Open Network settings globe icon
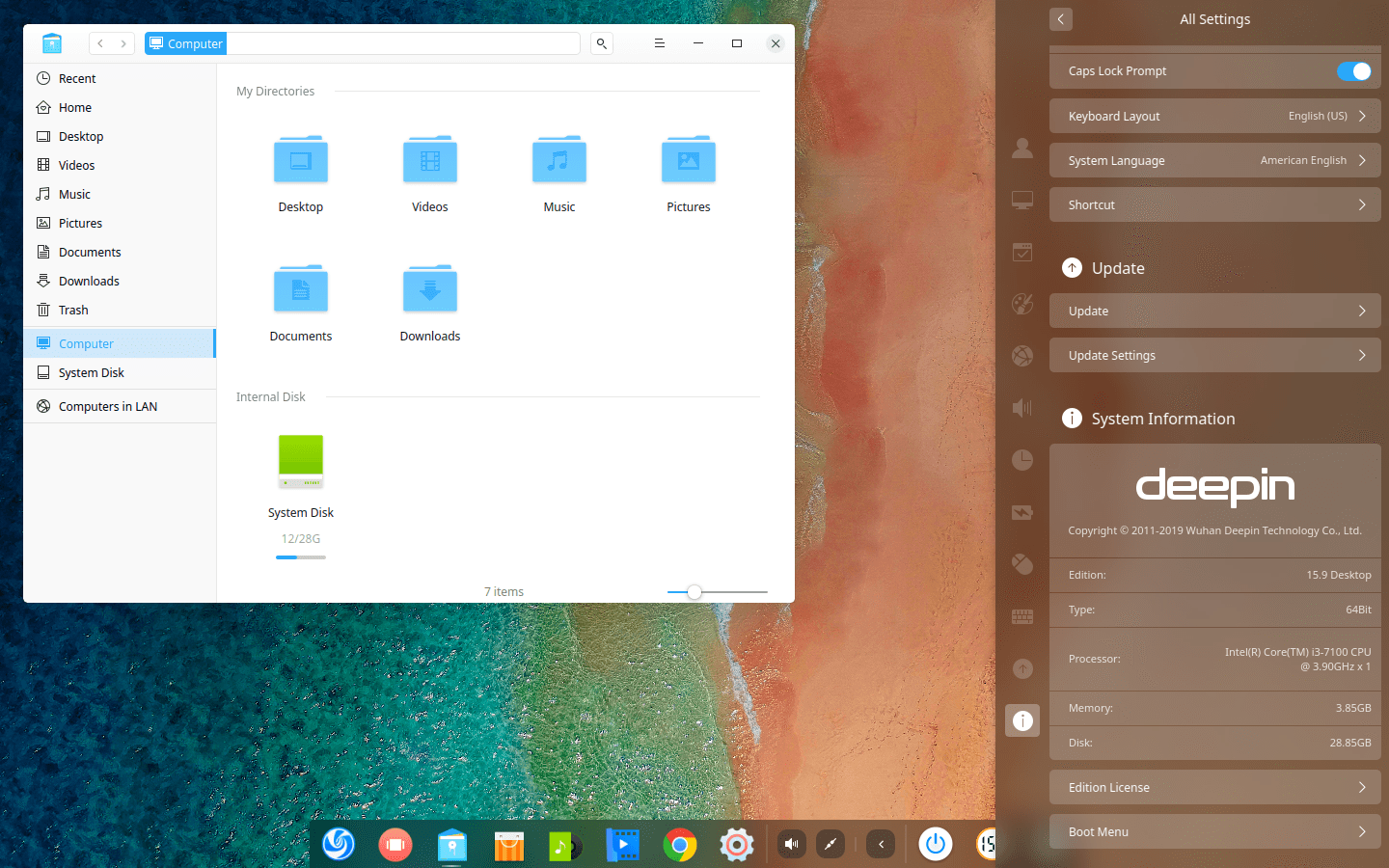Viewport: 1389px width, 868px height. point(1022,356)
